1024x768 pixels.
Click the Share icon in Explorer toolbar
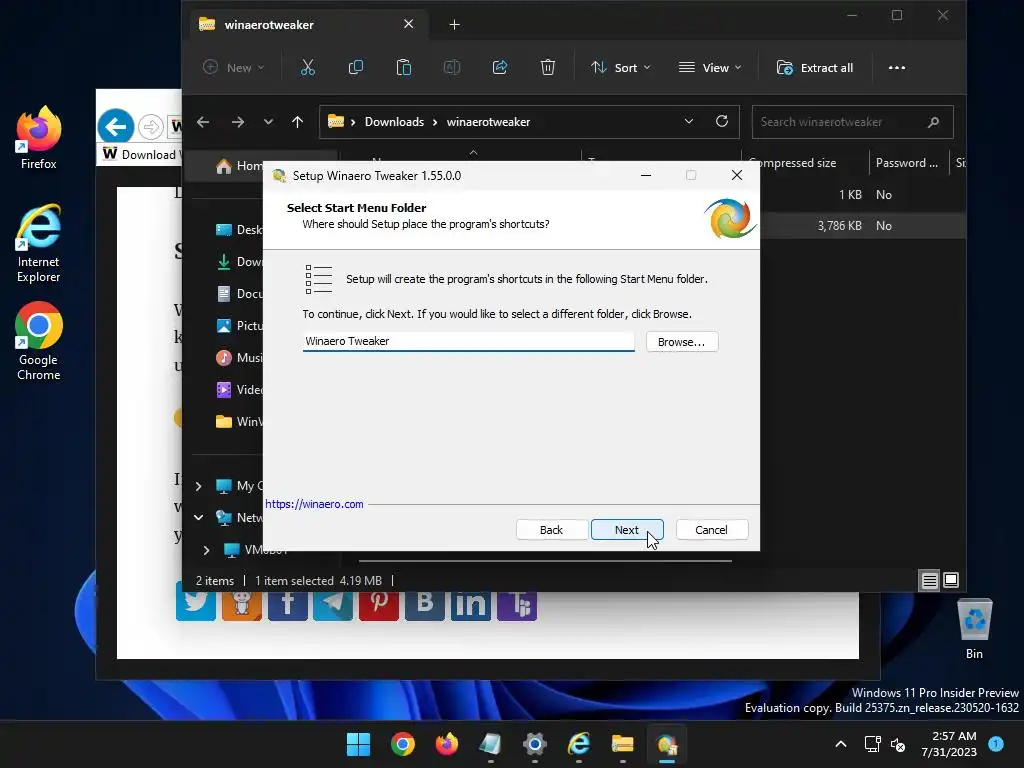click(x=500, y=67)
